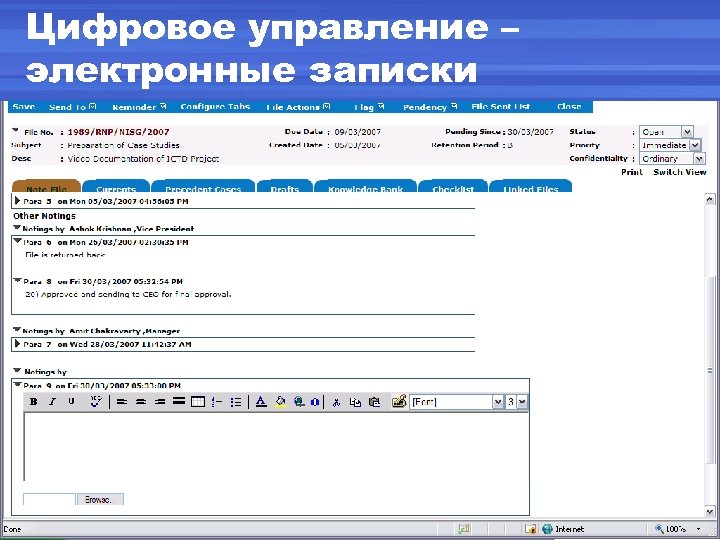Click the Switch View link
Image resolution: width=720 pixels, height=540 pixels.
(680, 172)
